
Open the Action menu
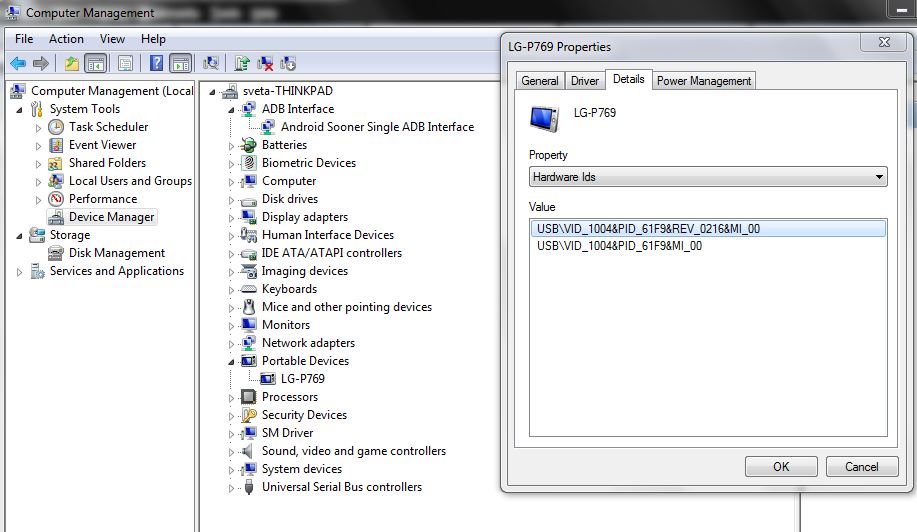(66, 39)
